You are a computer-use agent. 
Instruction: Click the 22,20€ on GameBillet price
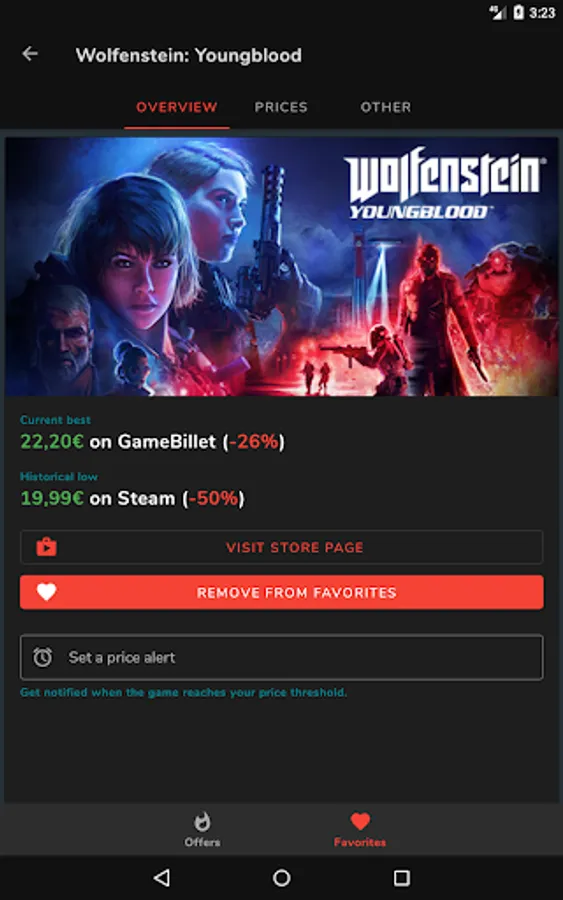[x=153, y=441]
